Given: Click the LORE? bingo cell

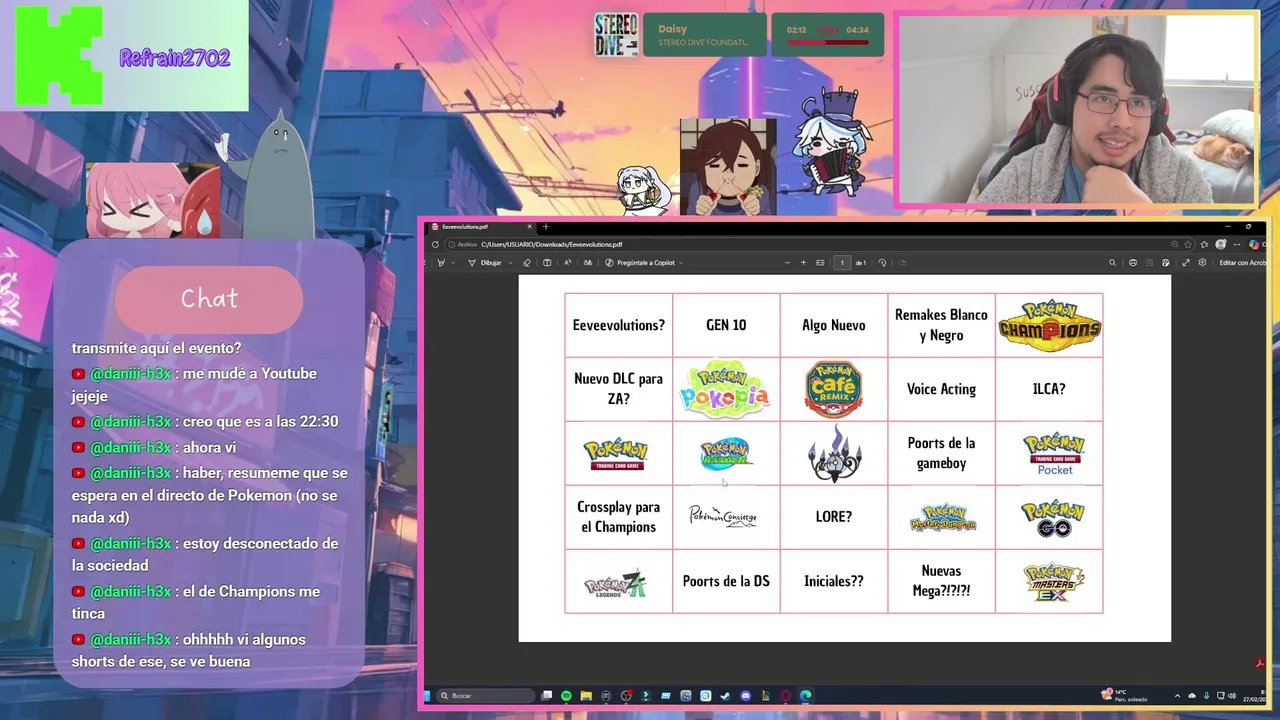Looking at the screenshot, I should click(834, 517).
